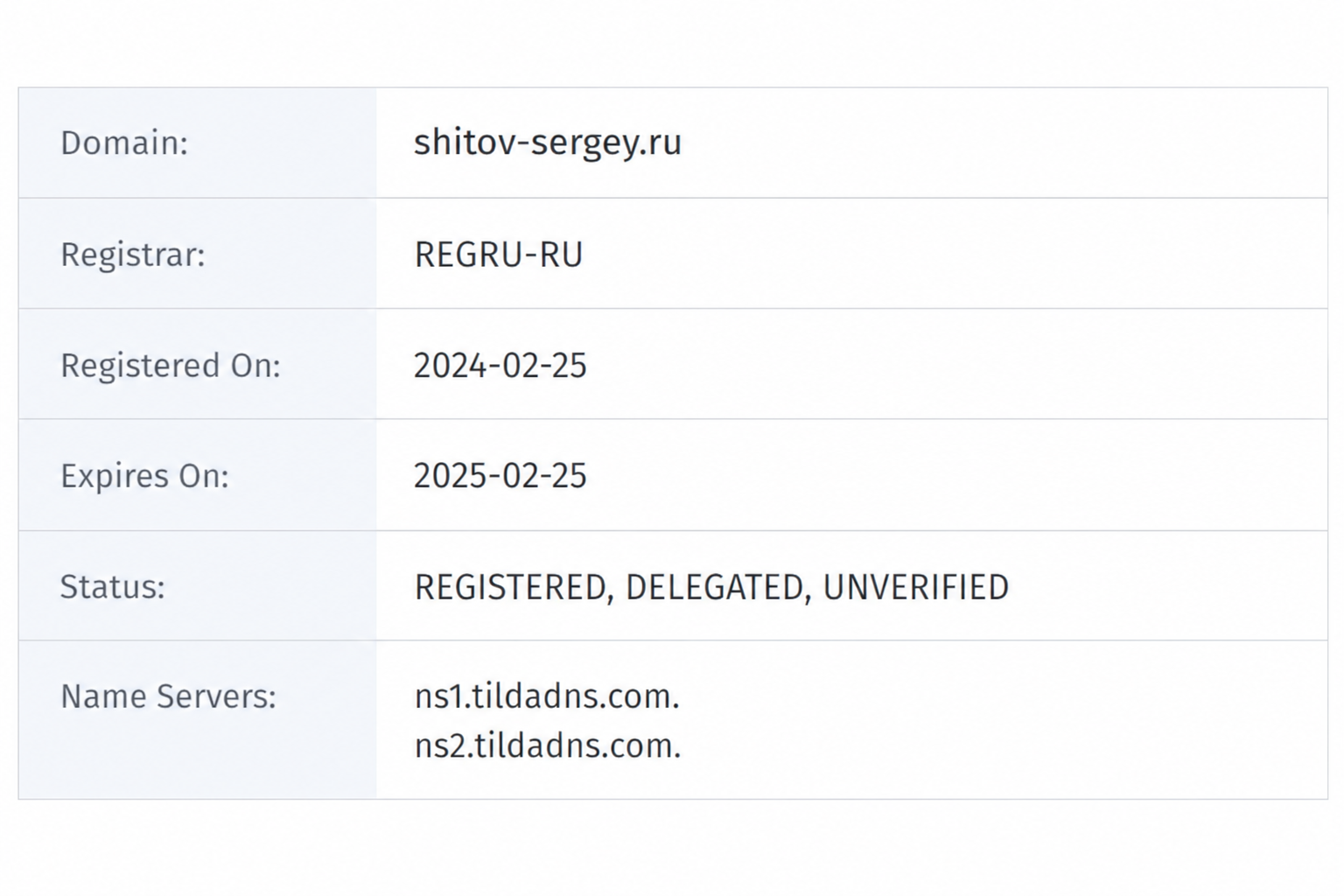Click the UNVERIFIED status text

(916, 587)
